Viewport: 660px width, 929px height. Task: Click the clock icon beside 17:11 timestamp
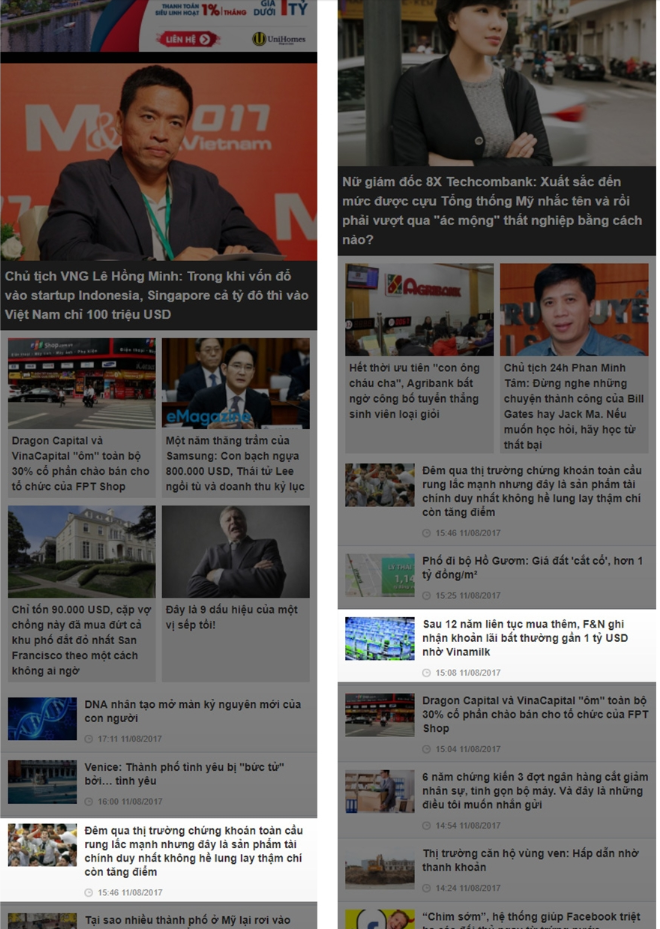pyautogui.click(x=89, y=739)
